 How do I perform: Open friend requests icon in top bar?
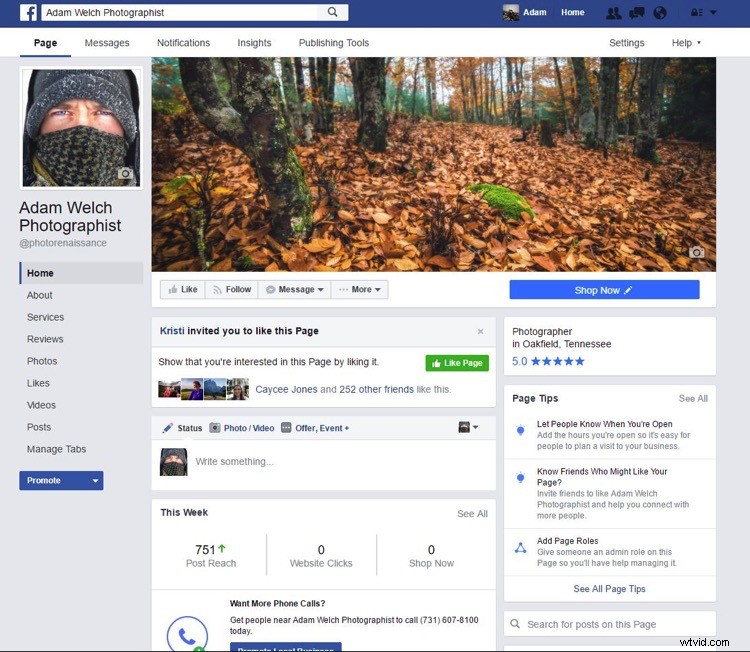pyautogui.click(x=614, y=13)
